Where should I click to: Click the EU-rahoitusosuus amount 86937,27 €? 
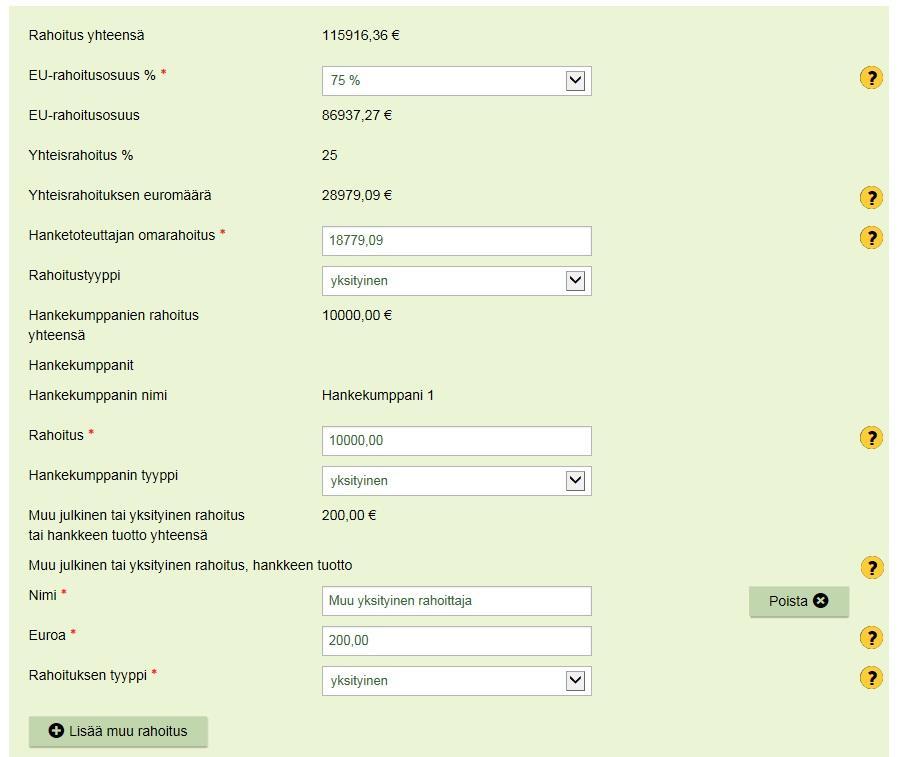point(356,115)
